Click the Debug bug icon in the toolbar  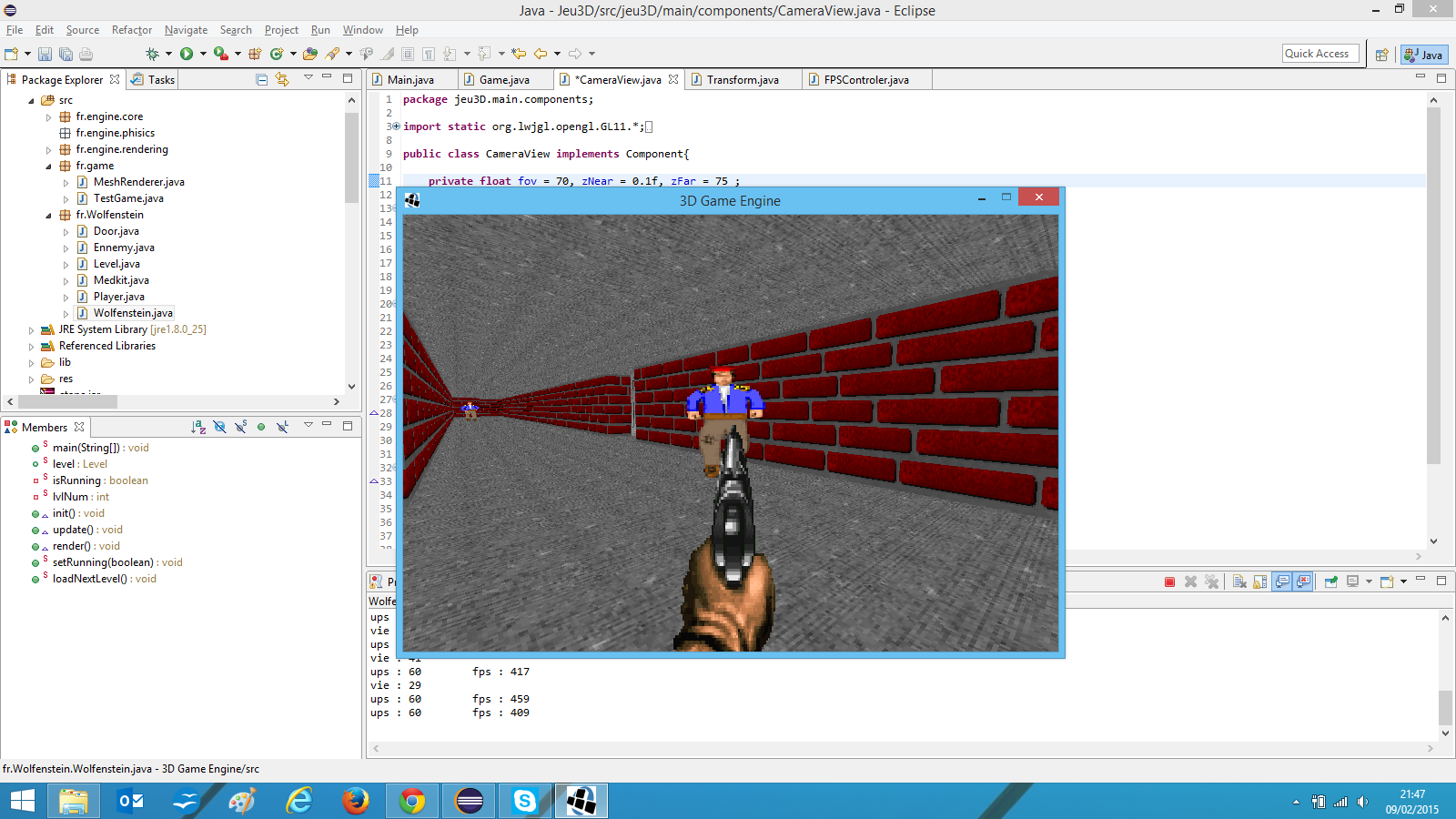coord(152,54)
